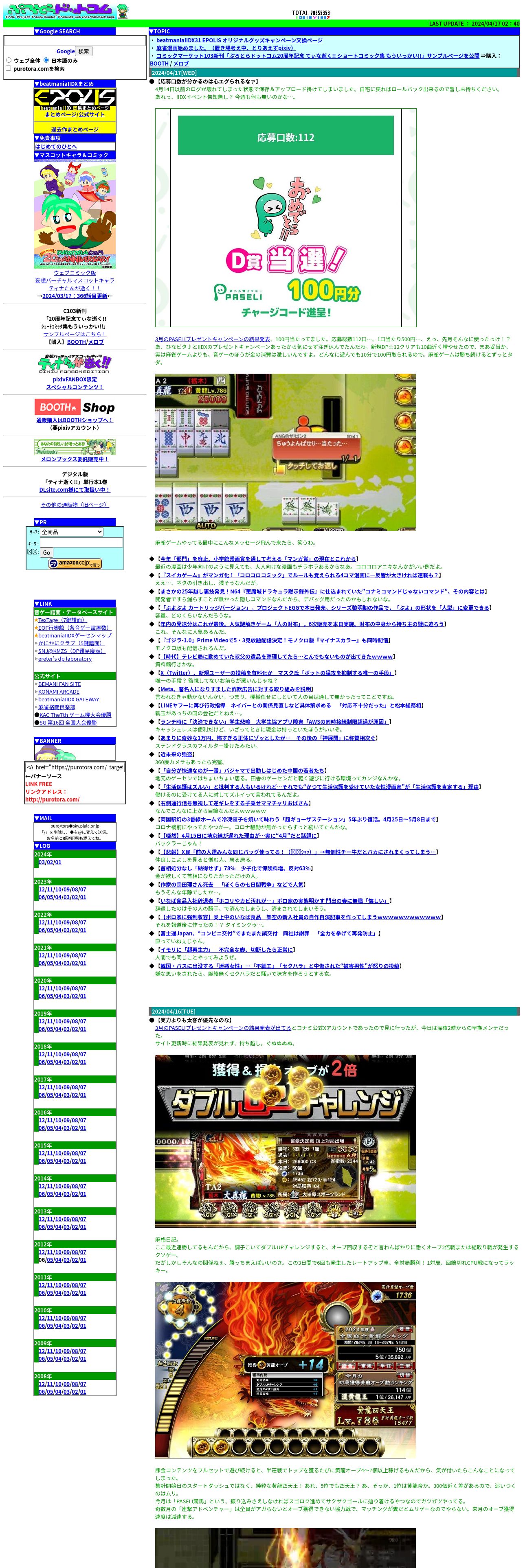Open TexTage（7鍵譜面） link

(x=62, y=620)
